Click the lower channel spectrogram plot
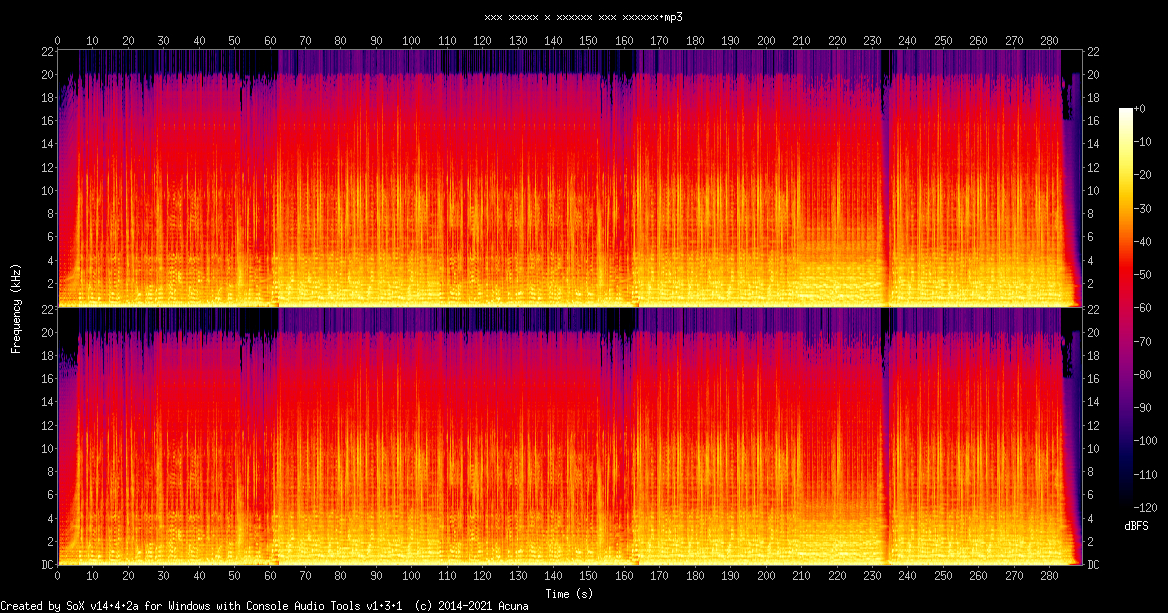Image resolution: width=1168 pixels, height=613 pixels. 569,436
